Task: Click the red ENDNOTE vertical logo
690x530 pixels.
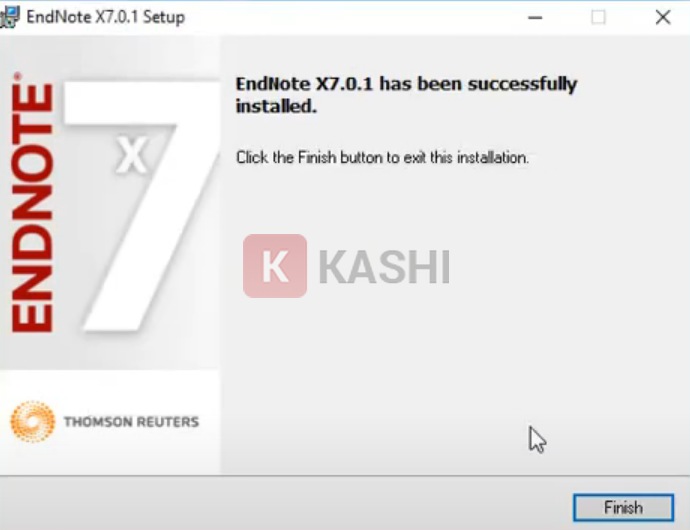Action: [x=32, y=207]
